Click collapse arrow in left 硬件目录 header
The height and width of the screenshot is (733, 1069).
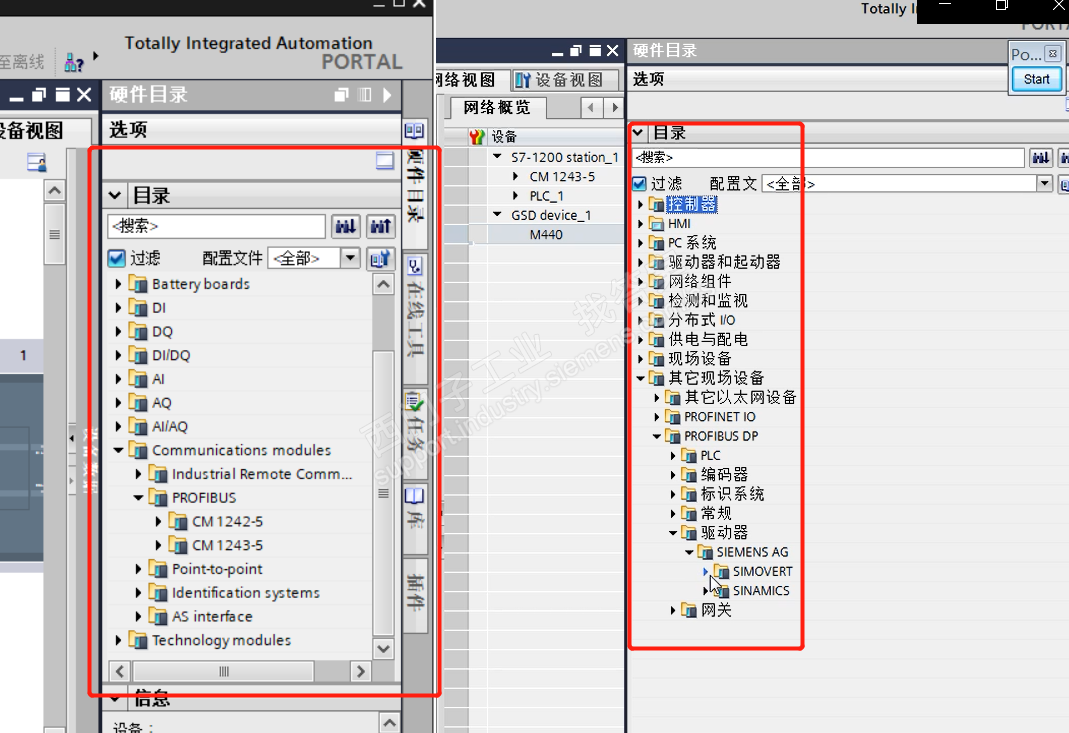coord(387,95)
